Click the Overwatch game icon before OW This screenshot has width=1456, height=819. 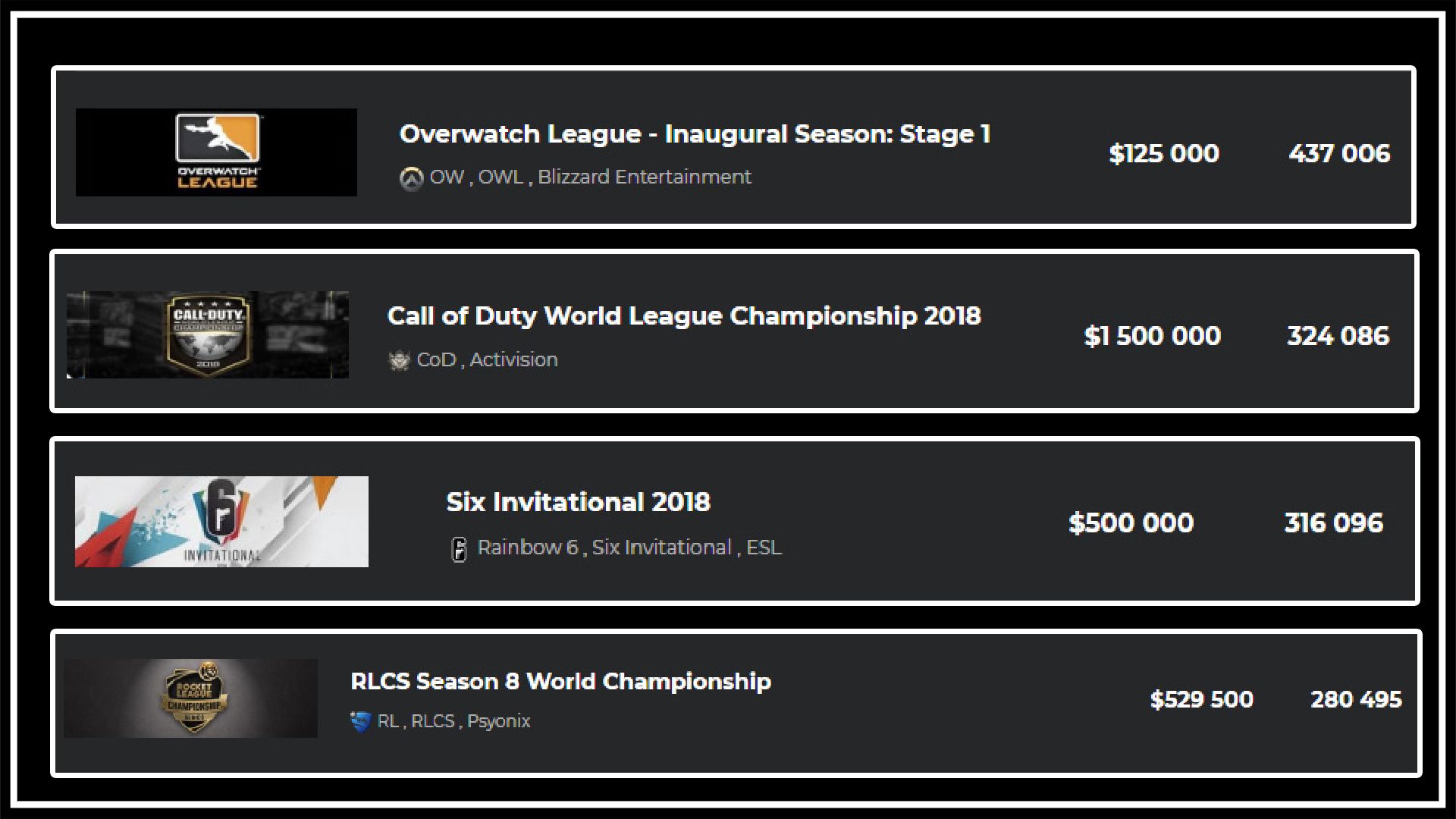pos(411,179)
